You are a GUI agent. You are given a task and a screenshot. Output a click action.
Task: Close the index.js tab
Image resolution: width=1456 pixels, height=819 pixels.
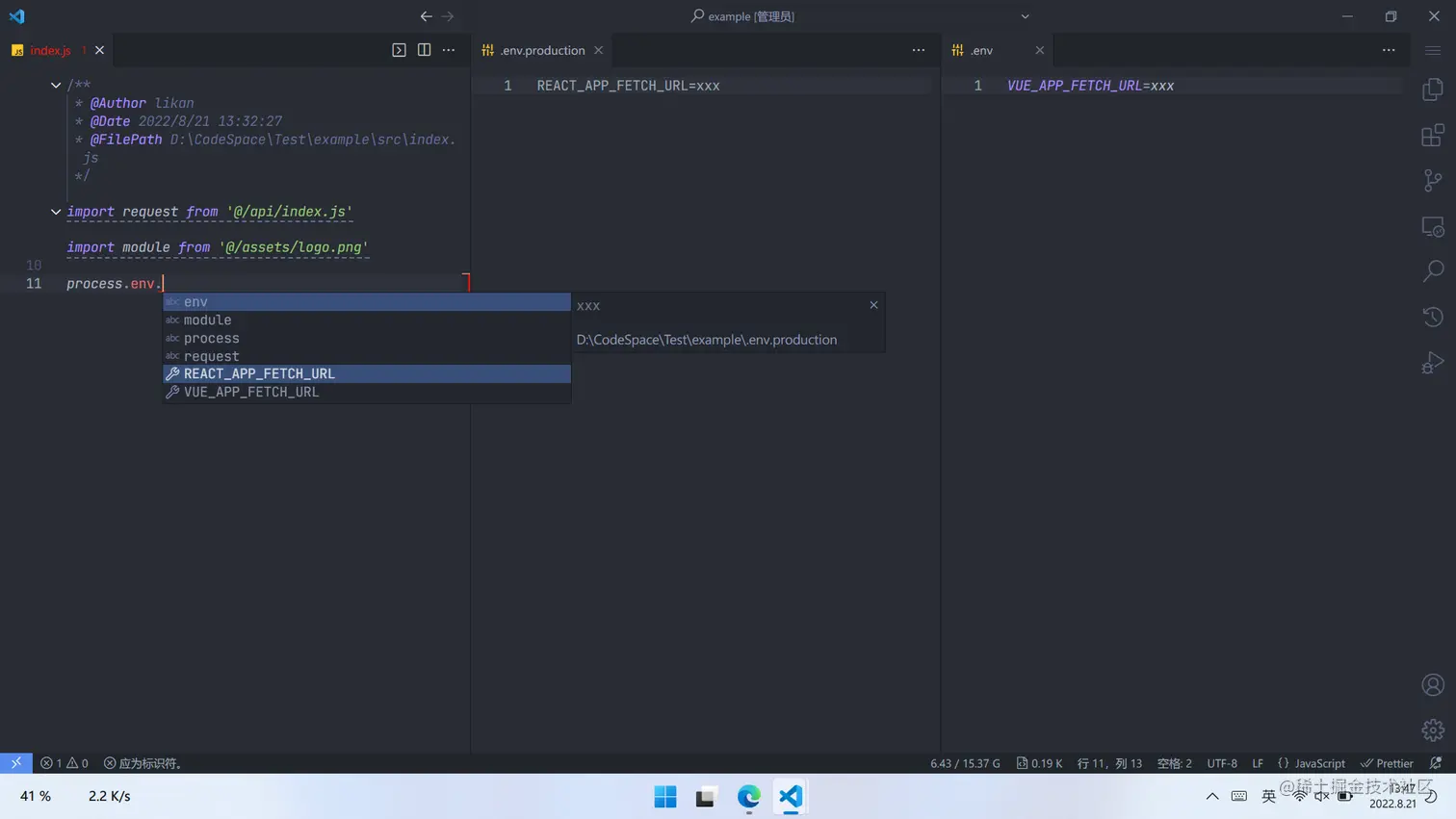point(99,50)
